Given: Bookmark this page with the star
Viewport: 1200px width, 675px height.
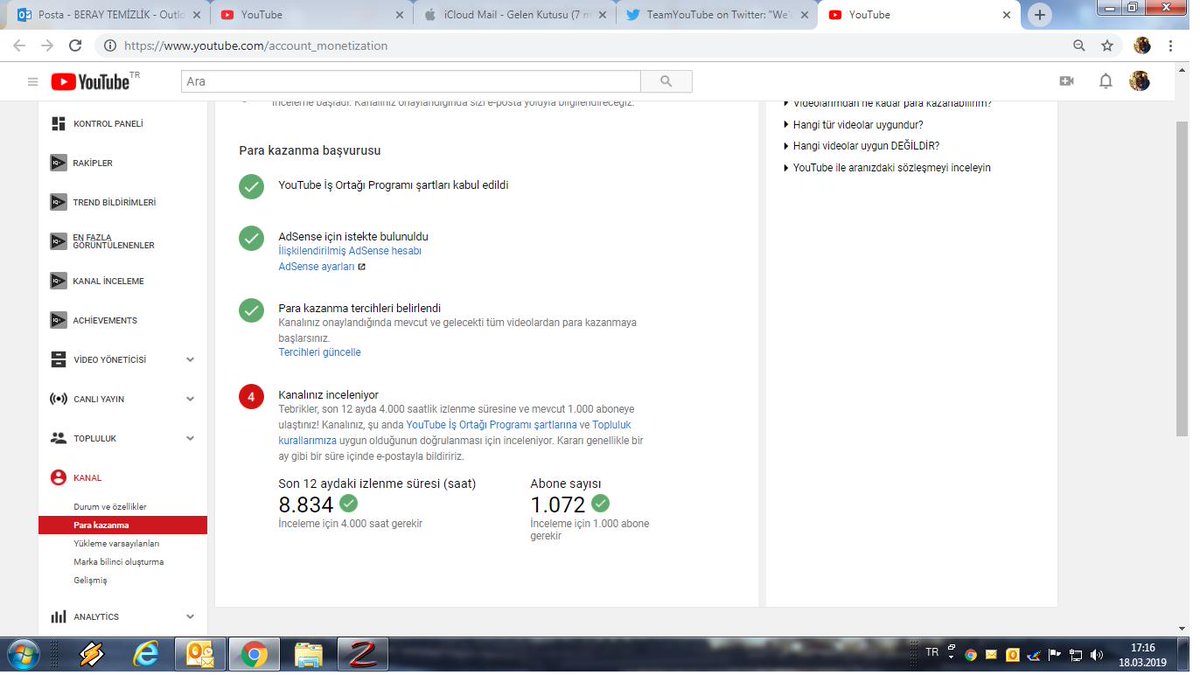Looking at the screenshot, I should click(1107, 46).
